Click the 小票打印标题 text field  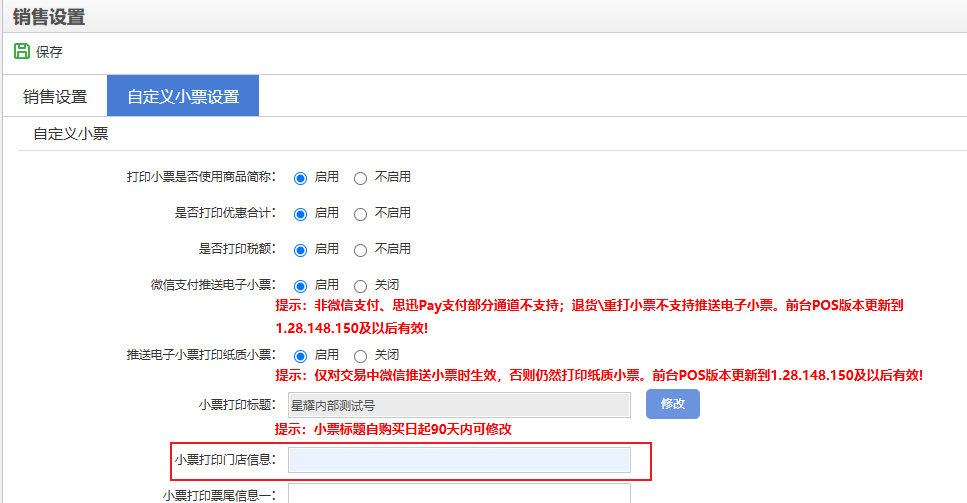tap(459, 405)
